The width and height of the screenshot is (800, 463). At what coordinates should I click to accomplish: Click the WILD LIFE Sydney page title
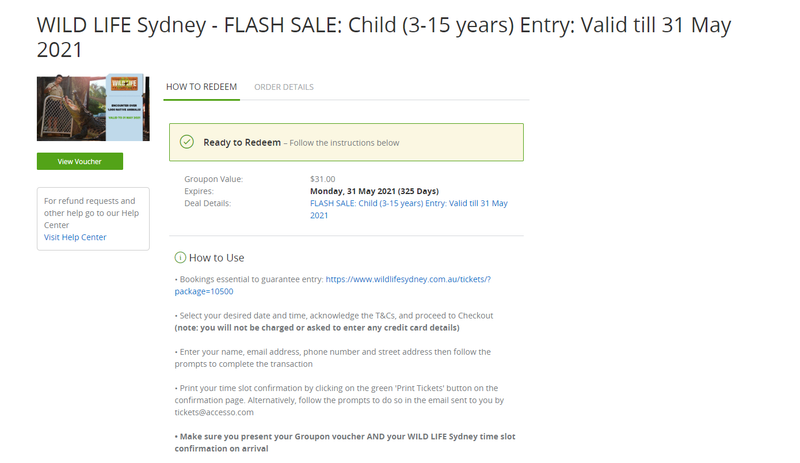[384, 37]
